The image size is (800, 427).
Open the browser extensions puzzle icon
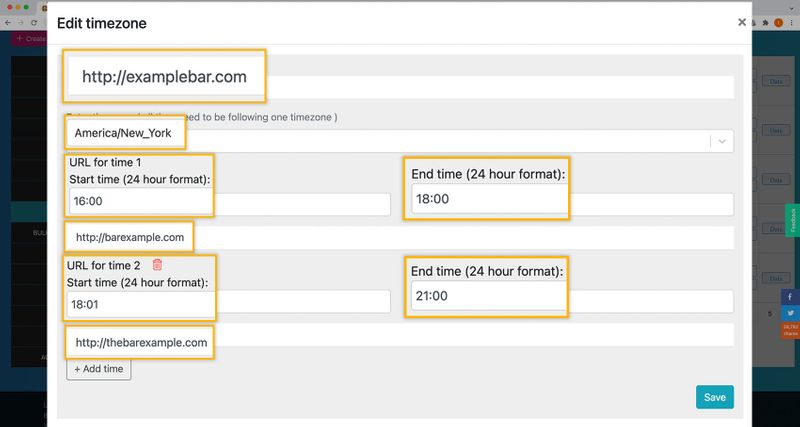[x=766, y=21]
